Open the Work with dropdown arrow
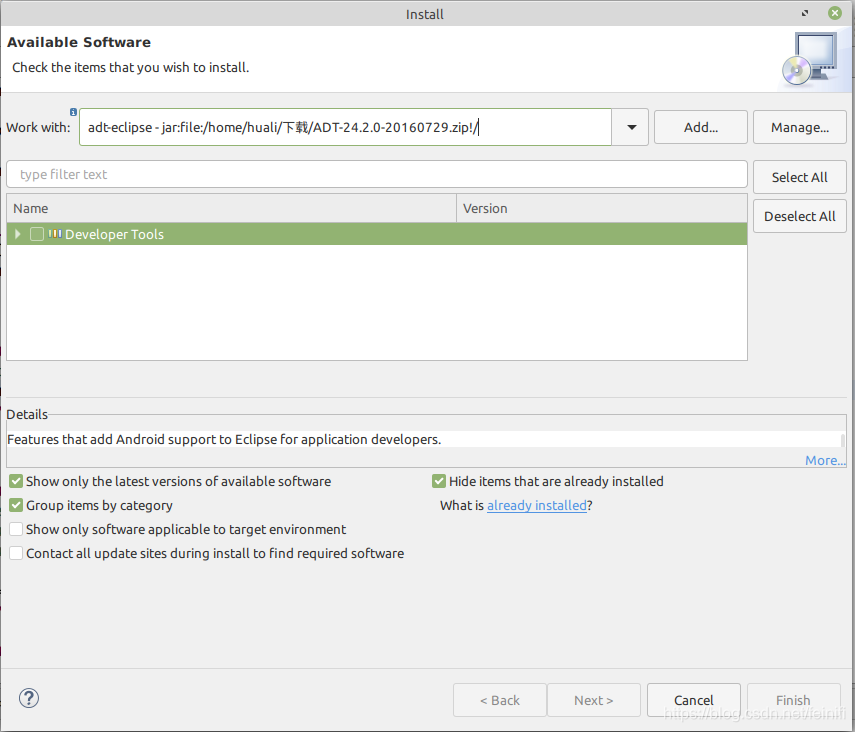Screen dimensions: 855x732 [631, 127]
